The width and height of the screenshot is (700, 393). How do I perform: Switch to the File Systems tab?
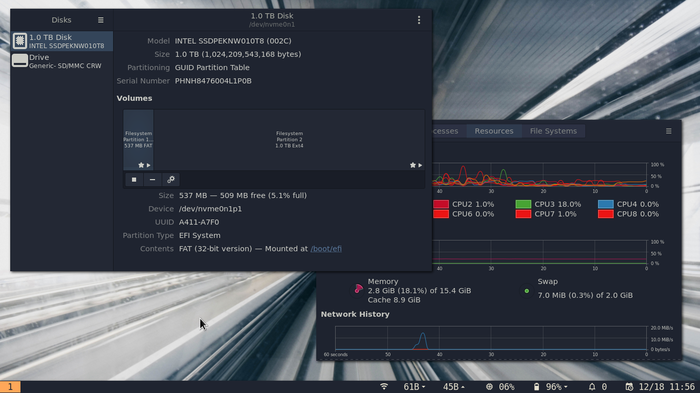(x=553, y=131)
